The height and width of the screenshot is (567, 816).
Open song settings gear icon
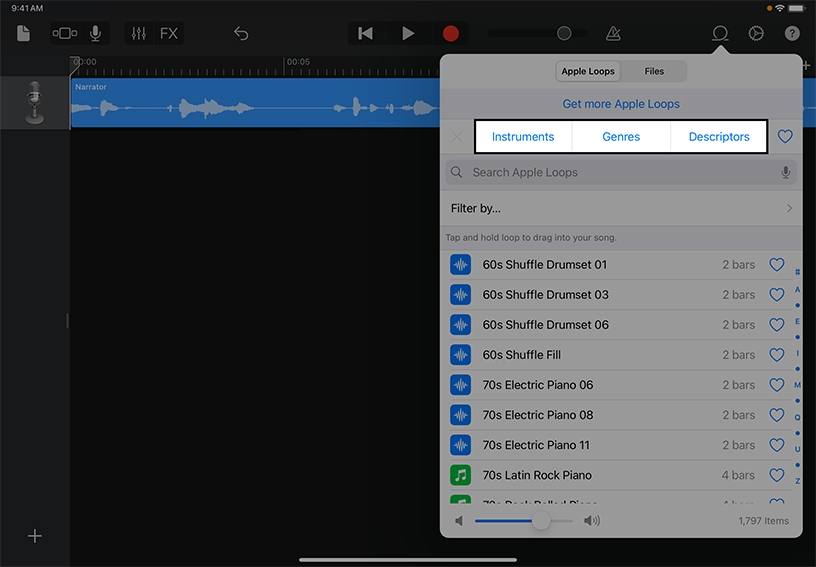click(x=756, y=33)
